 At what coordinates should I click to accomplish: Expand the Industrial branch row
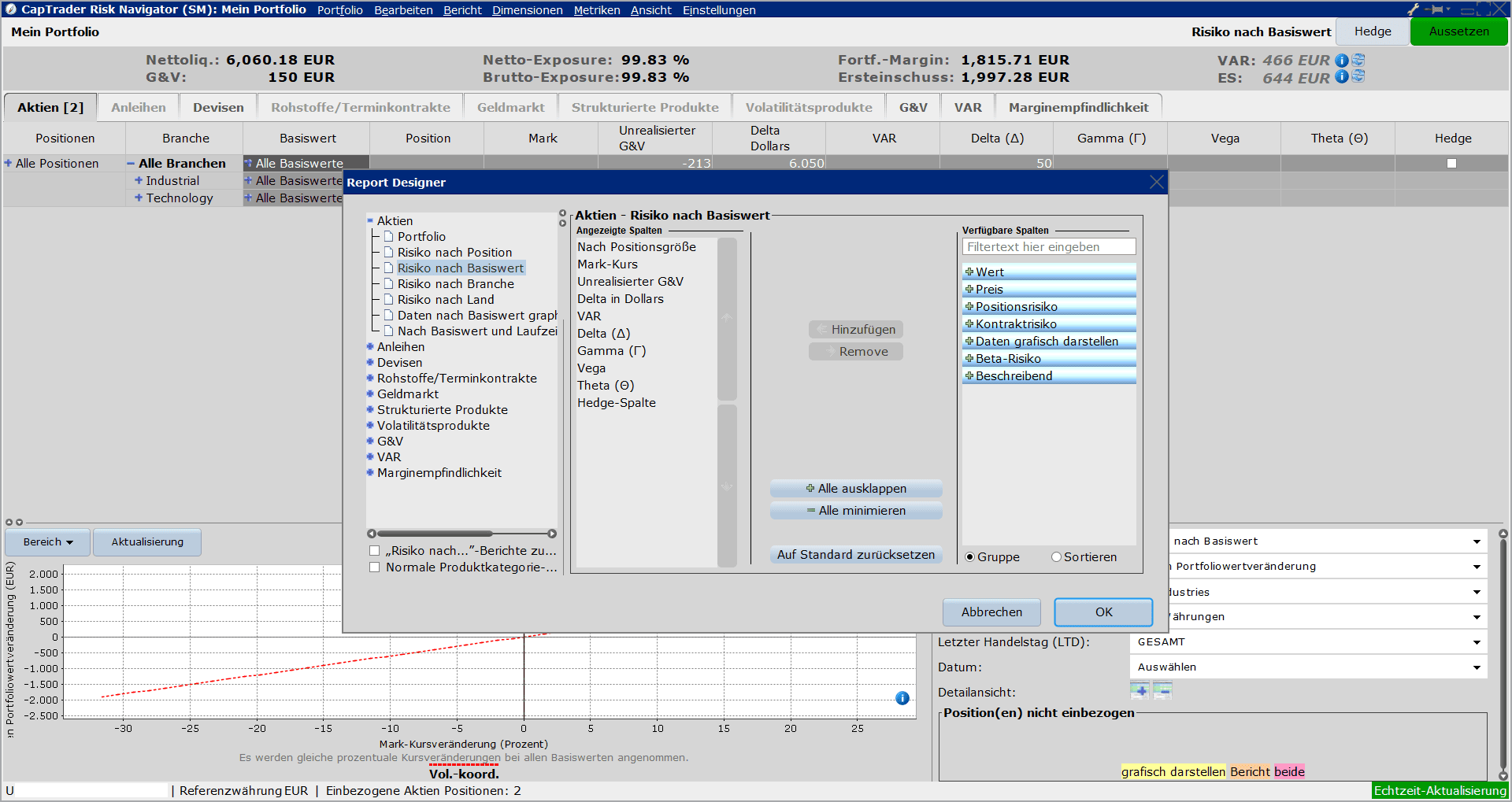[139, 180]
